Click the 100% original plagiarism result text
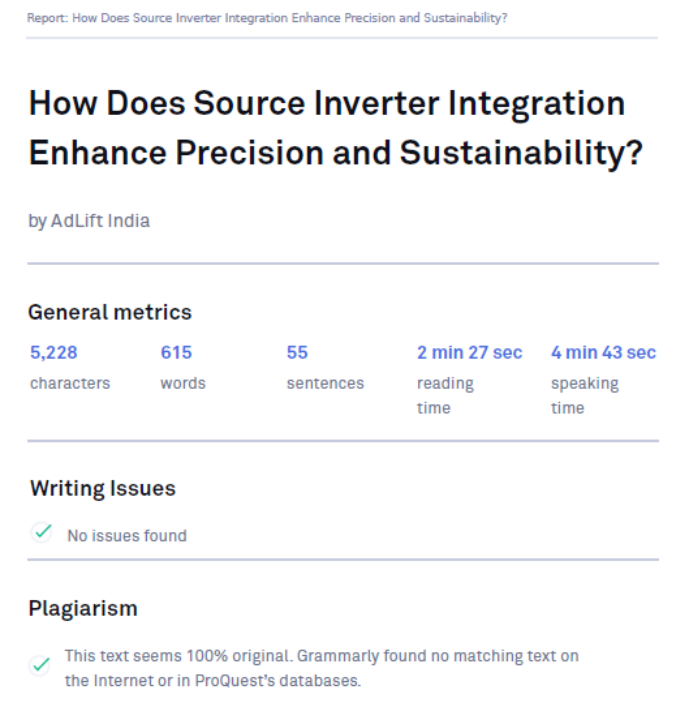This screenshot has width=690, height=724. point(321,668)
